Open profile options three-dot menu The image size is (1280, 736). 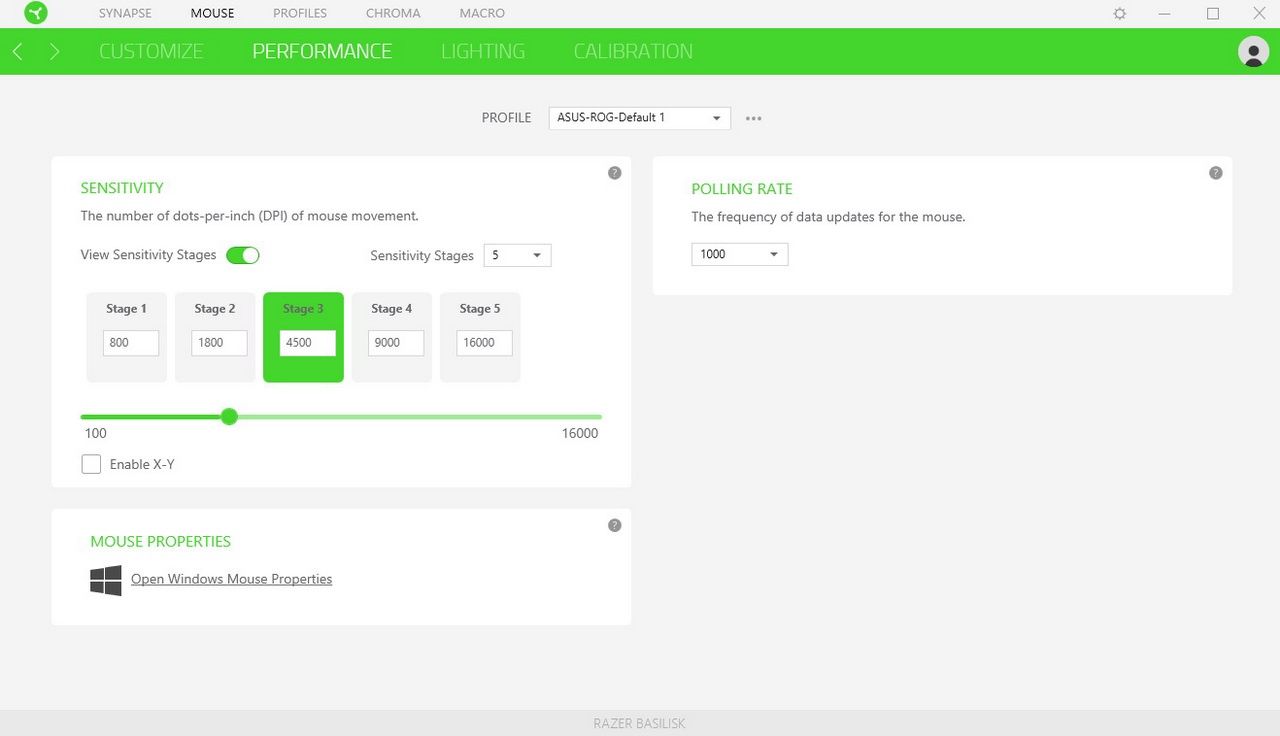click(x=754, y=118)
